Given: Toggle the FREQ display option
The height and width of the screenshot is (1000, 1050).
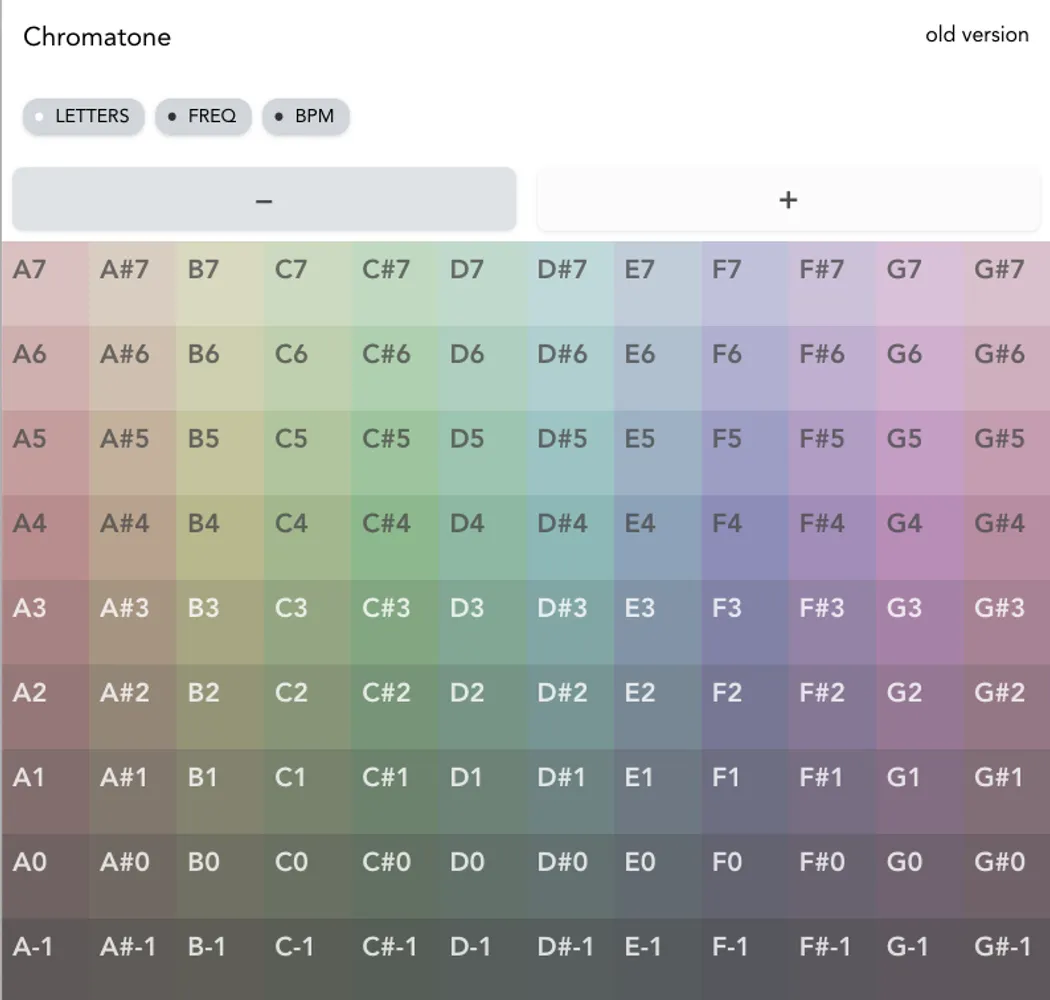Looking at the screenshot, I should 203,116.
